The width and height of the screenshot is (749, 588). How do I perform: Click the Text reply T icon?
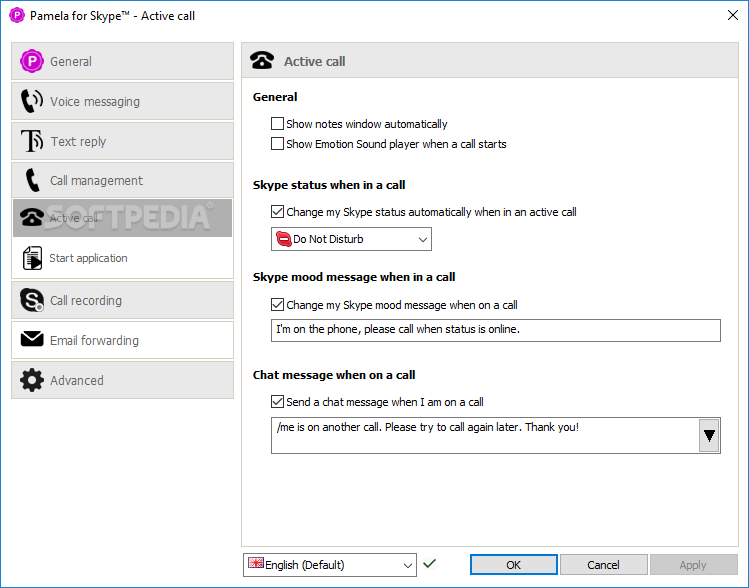pyautogui.click(x=32, y=141)
